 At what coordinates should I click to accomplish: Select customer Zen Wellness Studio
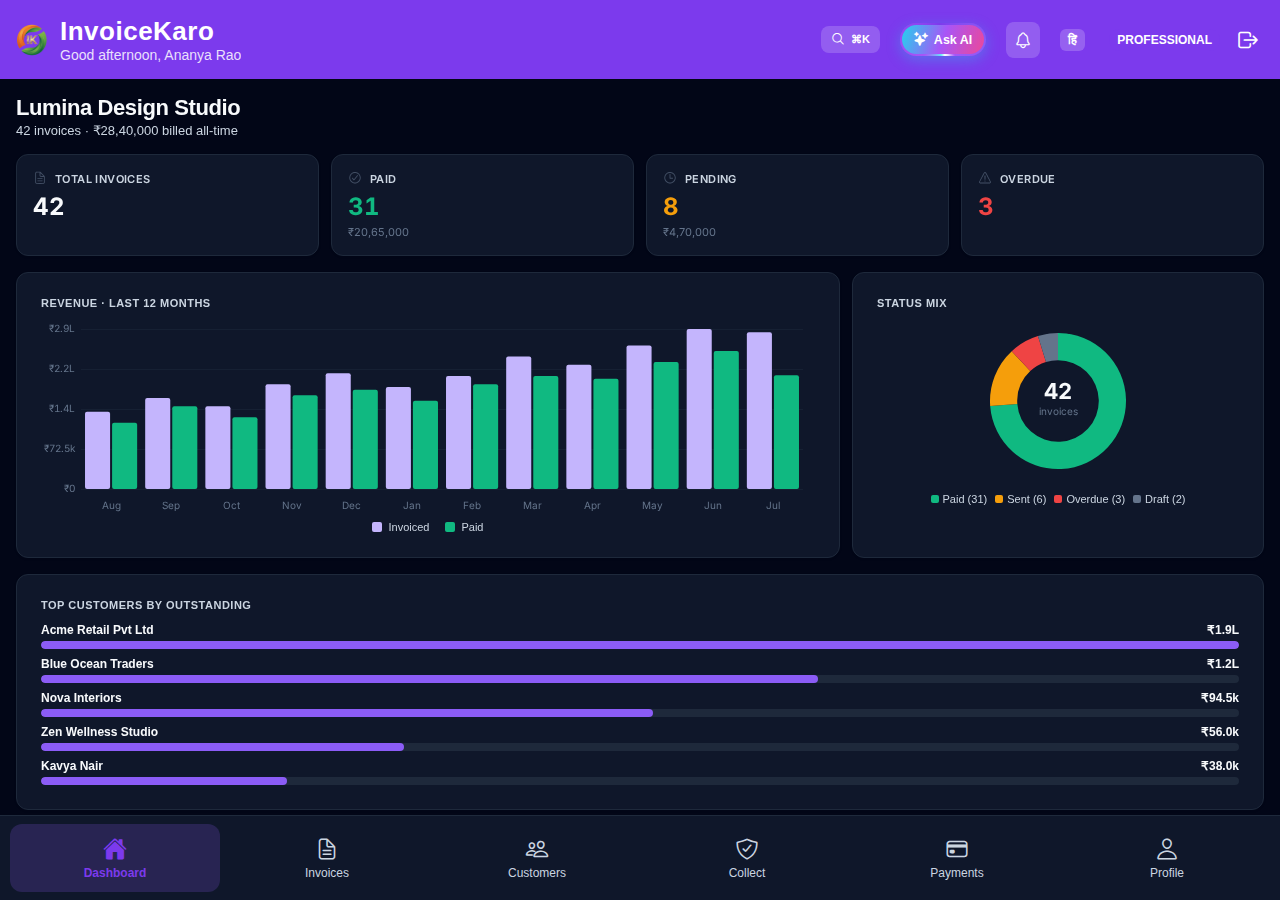click(99, 732)
